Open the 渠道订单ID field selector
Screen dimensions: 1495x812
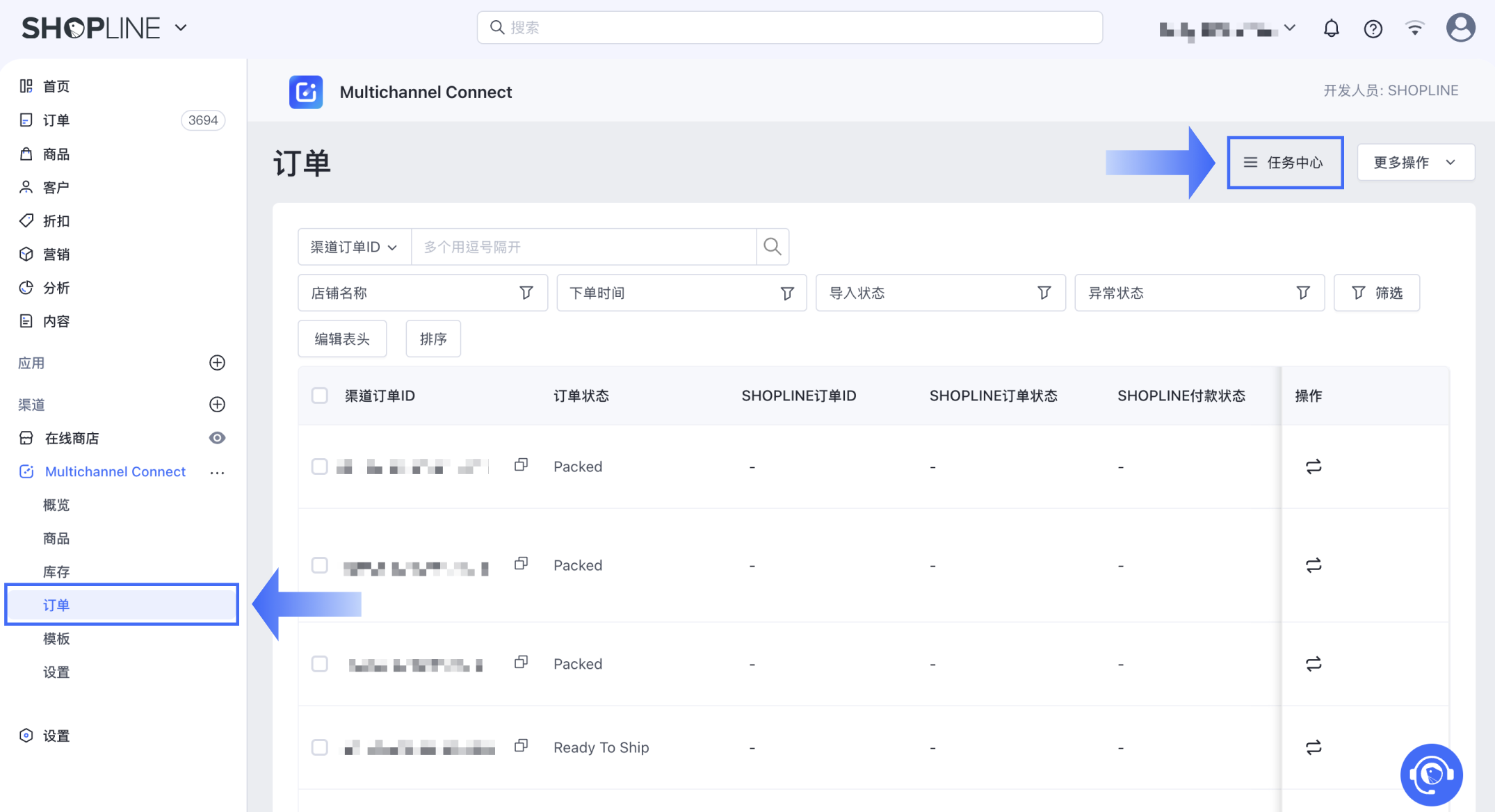click(x=354, y=246)
